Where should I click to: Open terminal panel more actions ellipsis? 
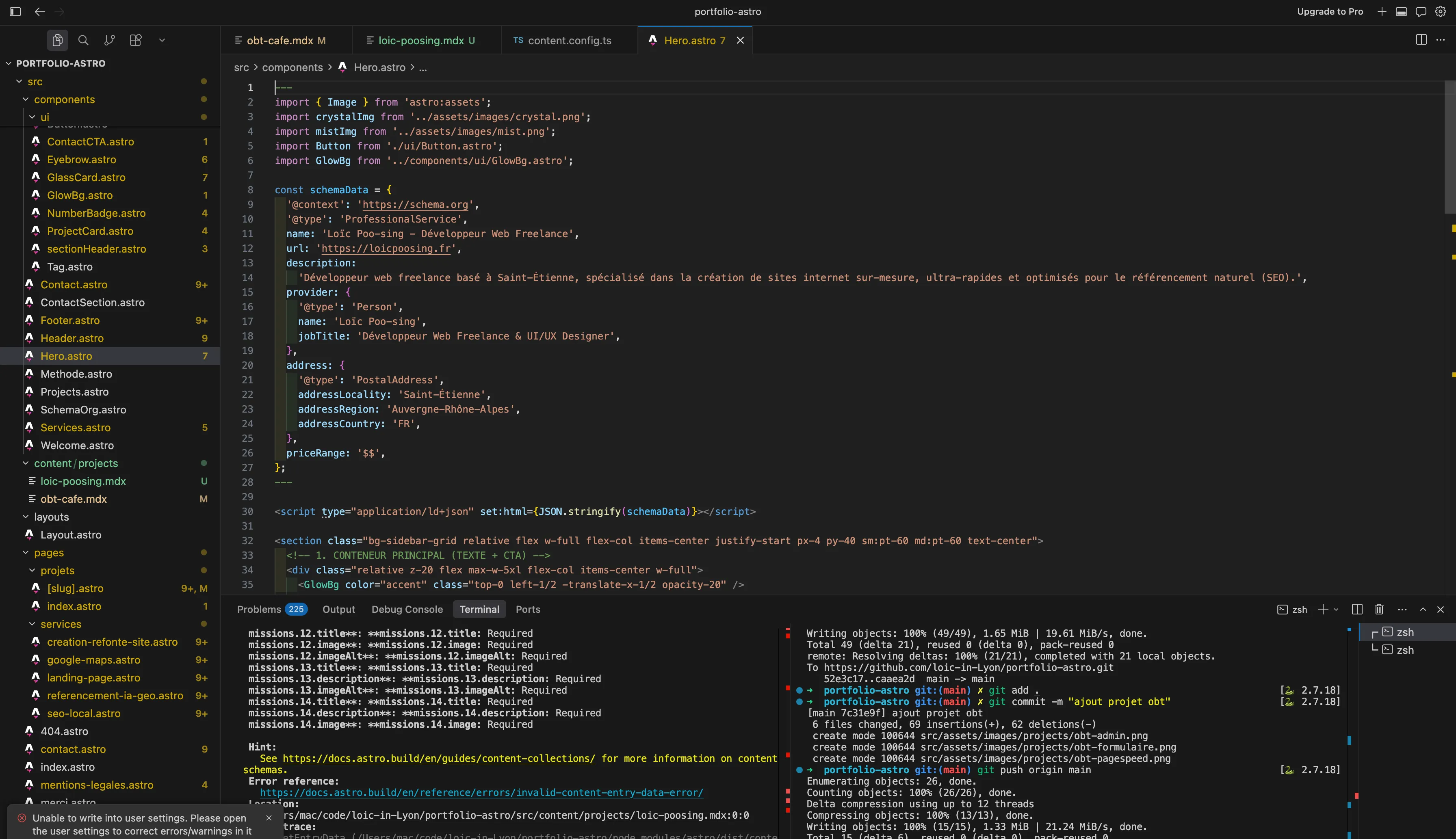(1402, 609)
